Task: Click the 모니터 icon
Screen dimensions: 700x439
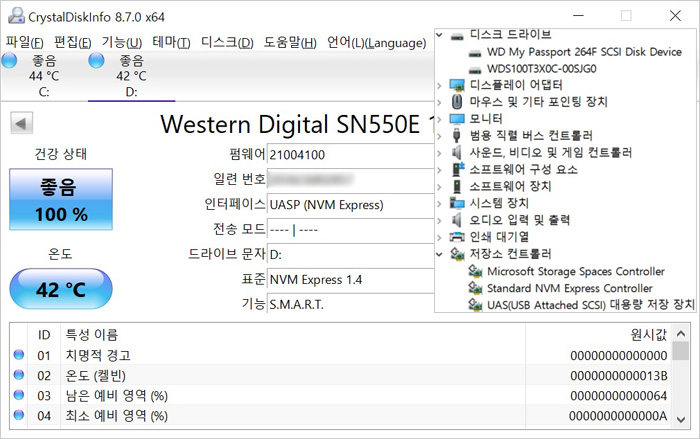Action: pyautogui.click(x=457, y=119)
